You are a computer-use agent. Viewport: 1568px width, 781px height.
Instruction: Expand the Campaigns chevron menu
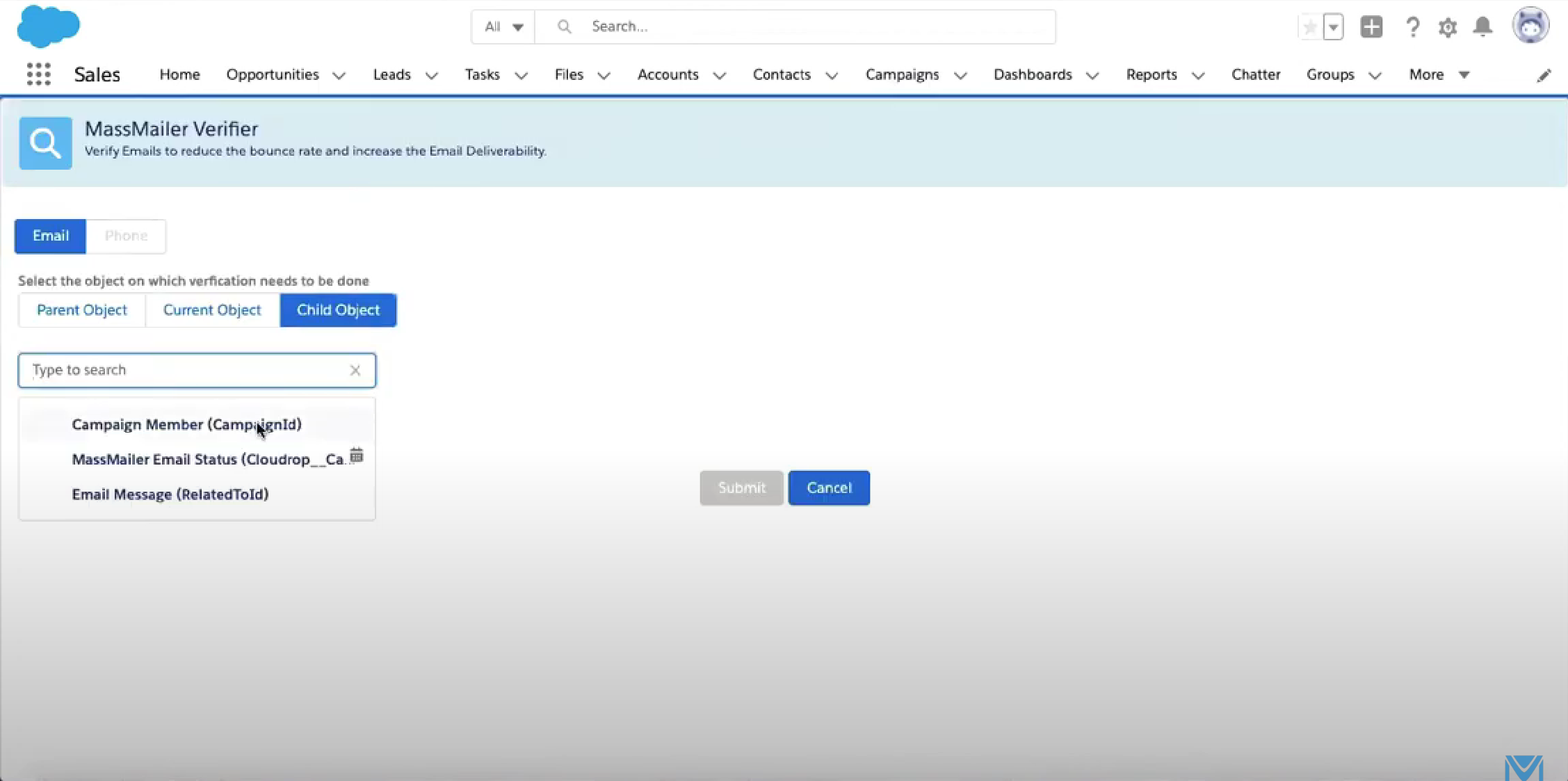click(960, 75)
